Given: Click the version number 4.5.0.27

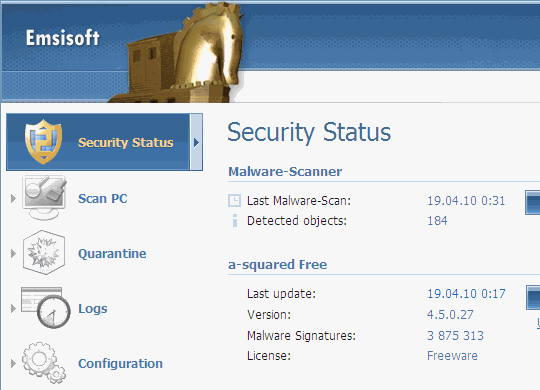Looking at the screenshot, I should [450, 315].
